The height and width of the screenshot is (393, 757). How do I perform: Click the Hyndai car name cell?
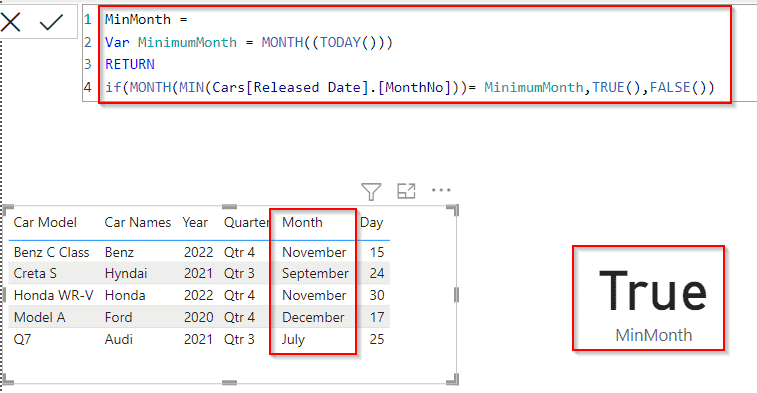coord(126,273)
